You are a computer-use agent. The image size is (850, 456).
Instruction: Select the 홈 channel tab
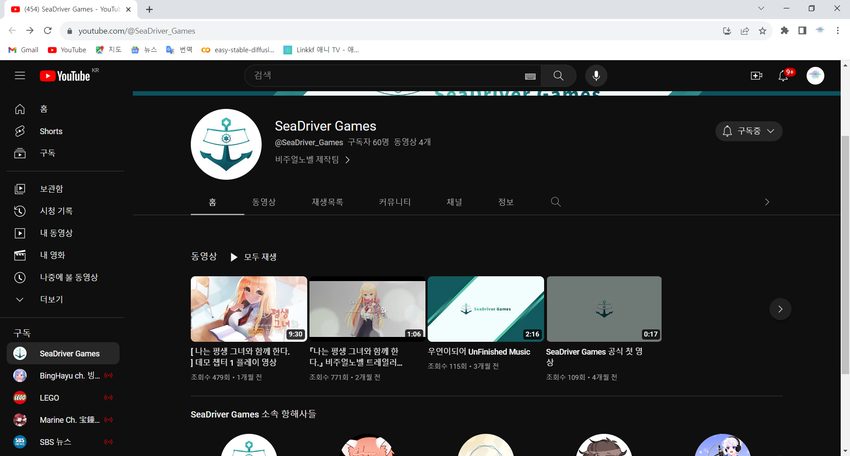pyautogui.click(x=212, y=202)
